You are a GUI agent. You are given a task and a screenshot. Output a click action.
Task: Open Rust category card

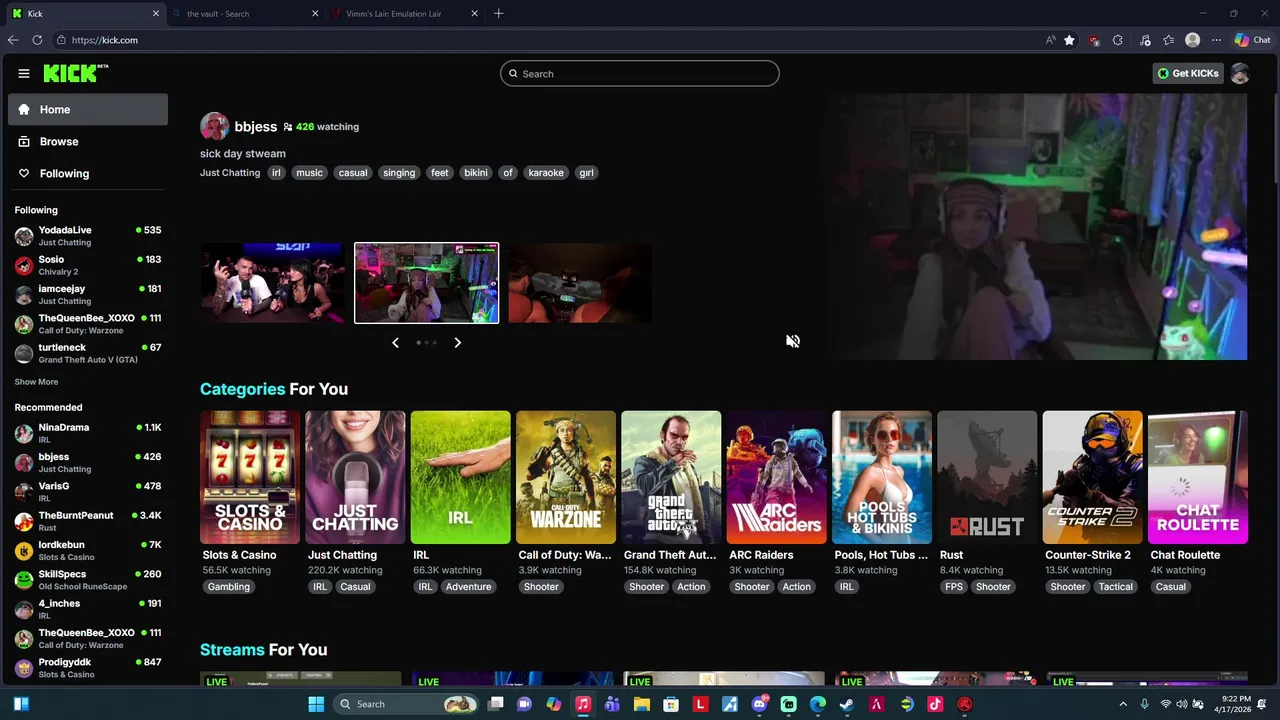[987, 477]
